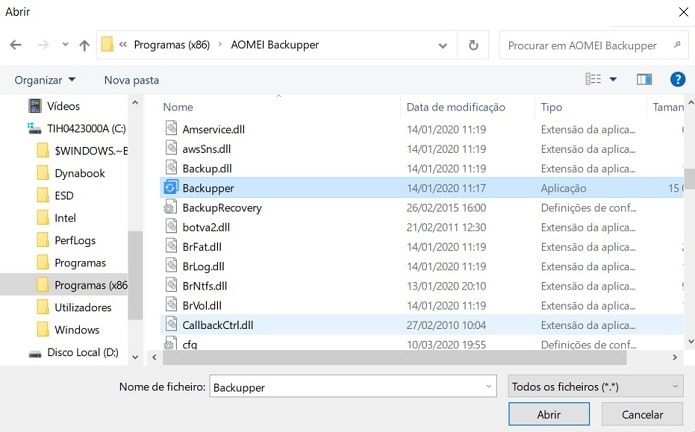Select the awsSns.dll file
This screenshot has height=432, width=695.
pyautogui.click(x=207, y=149)
